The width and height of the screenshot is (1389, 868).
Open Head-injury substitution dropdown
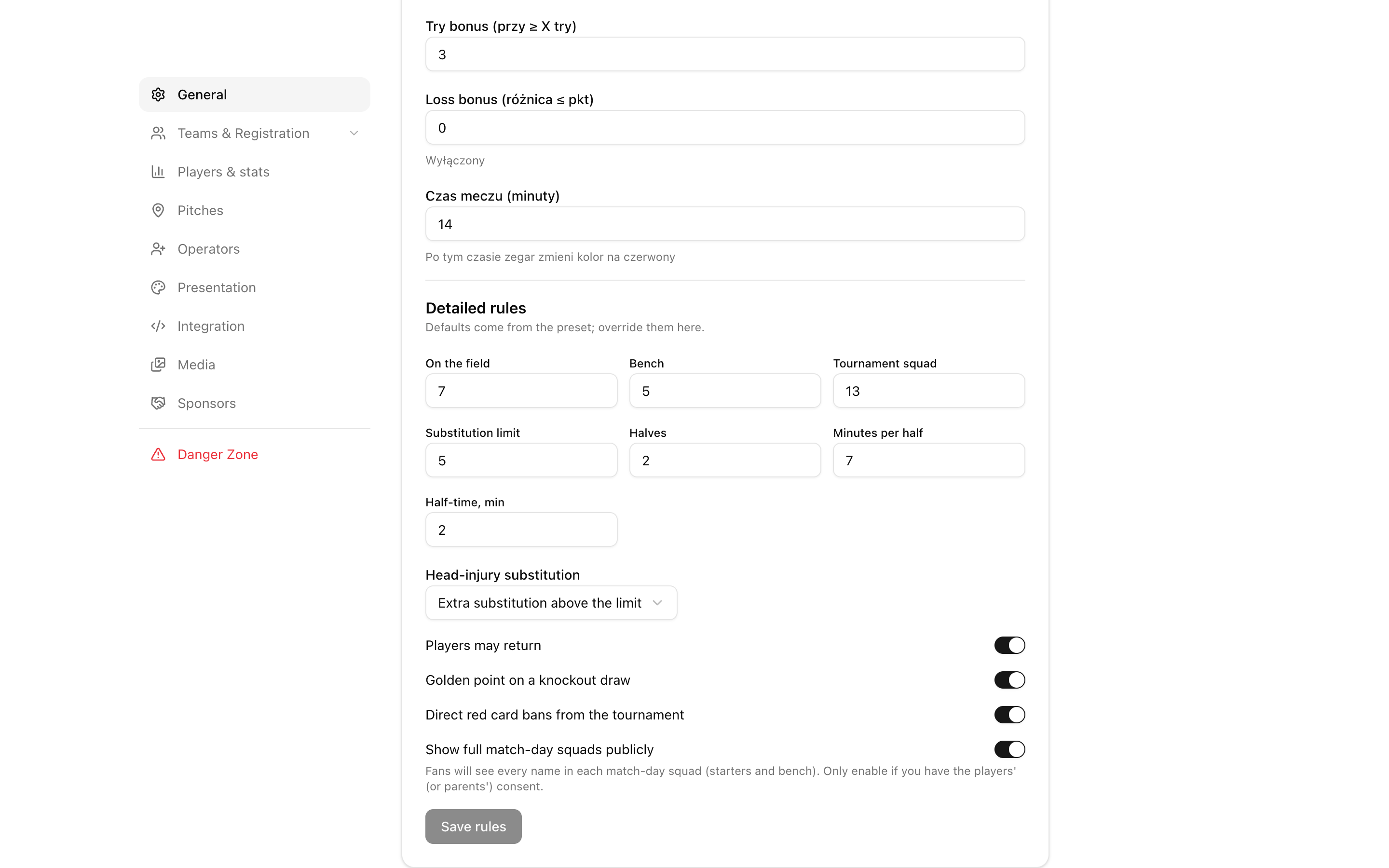coord(551,603)
